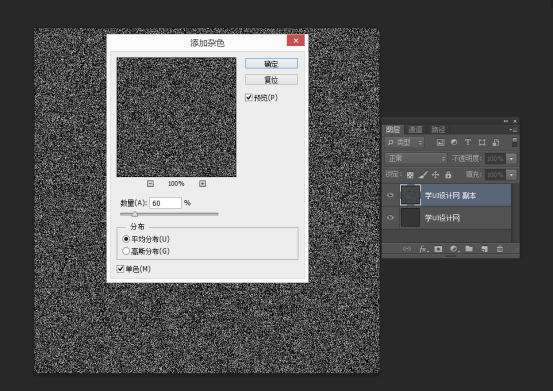Click the 数量(A) amount input field
Image resolution: width=554 pixels, height=391 pixels.
click(165, 203)
